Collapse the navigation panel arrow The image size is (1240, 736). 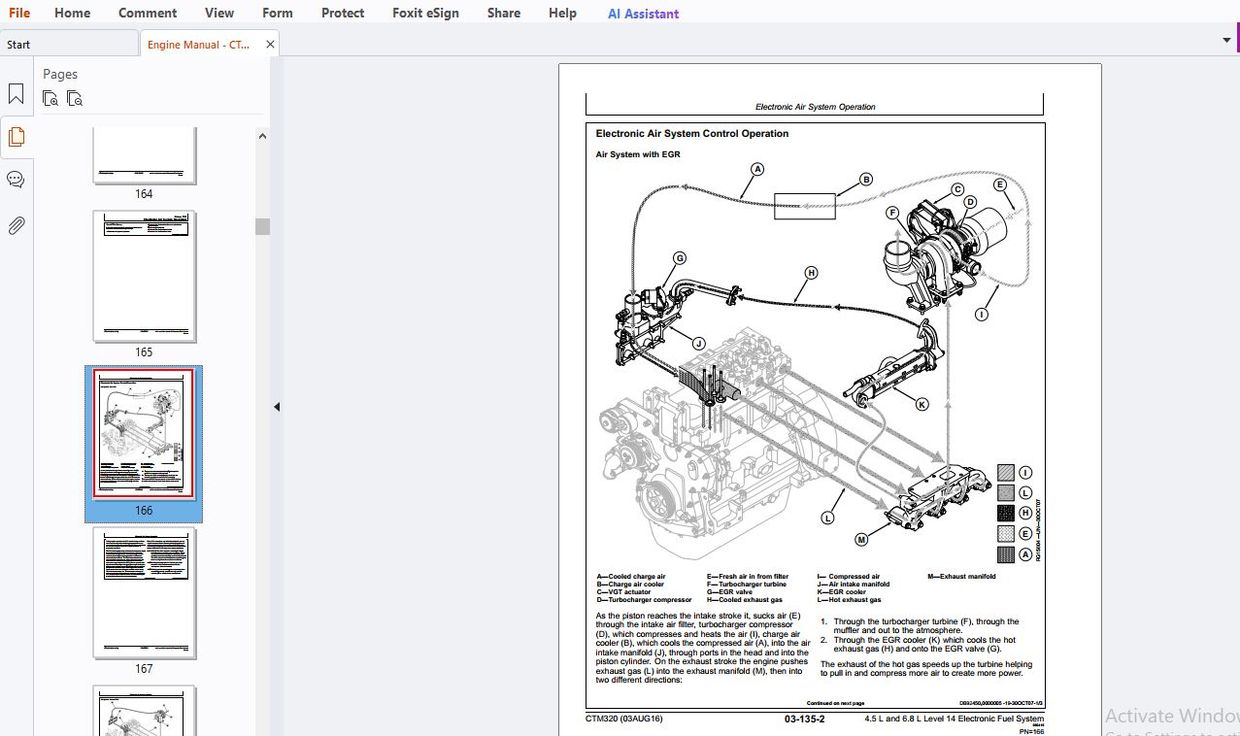[x=276, y=407]
